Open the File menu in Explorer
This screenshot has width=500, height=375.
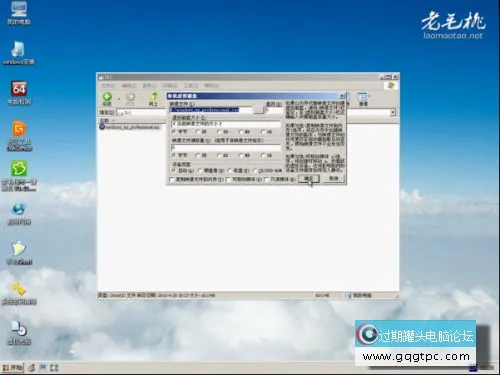click(x=108, y=86)
